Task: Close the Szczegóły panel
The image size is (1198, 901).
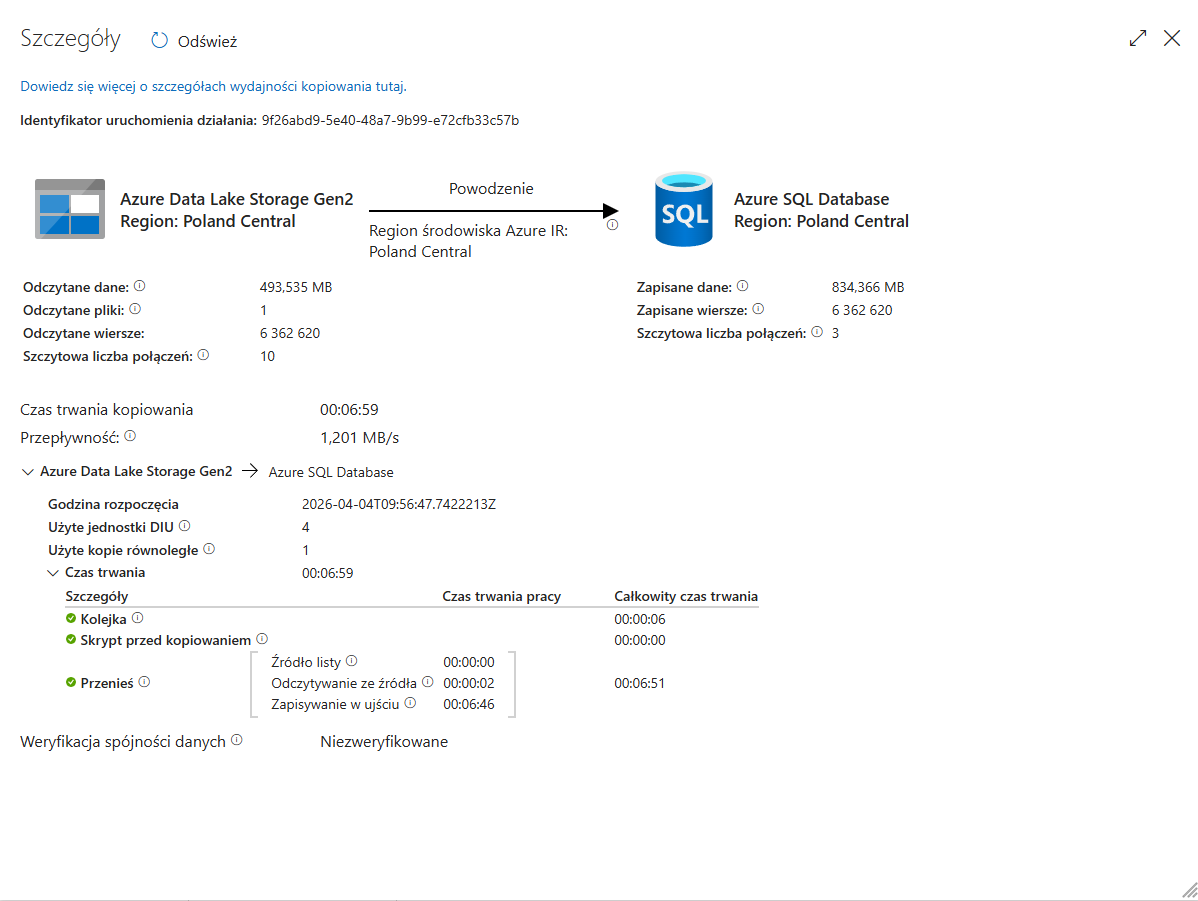Action: (1172, 38)
